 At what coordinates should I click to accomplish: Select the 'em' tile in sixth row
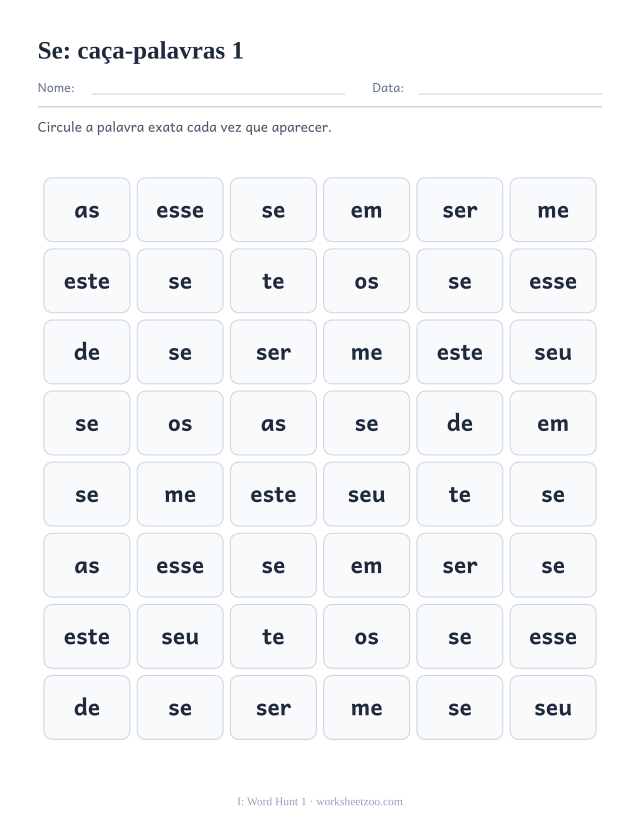(366, 565)
